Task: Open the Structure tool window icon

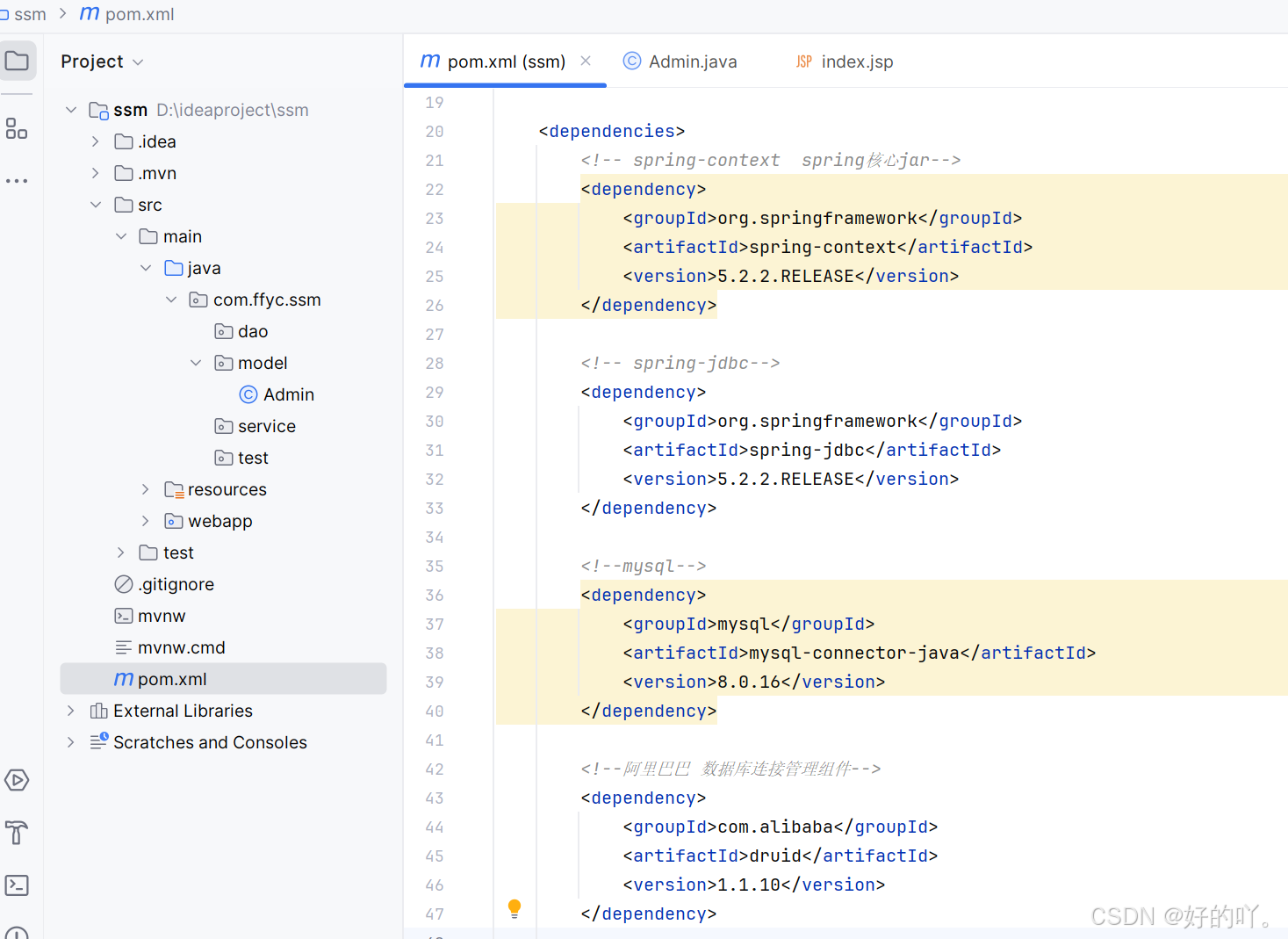Action: click(17, 128)
